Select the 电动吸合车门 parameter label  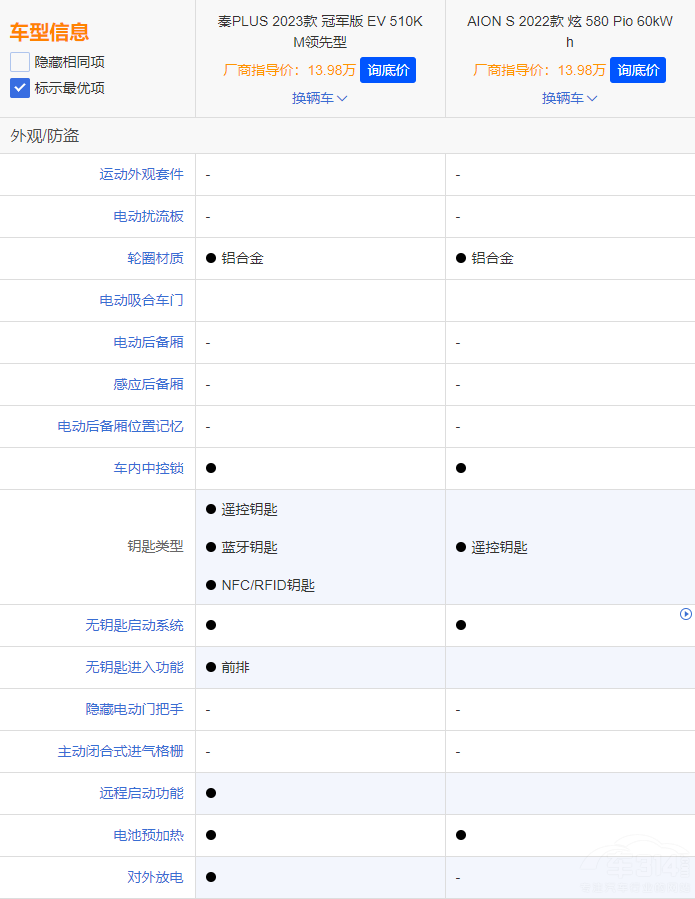click(141, 300)
